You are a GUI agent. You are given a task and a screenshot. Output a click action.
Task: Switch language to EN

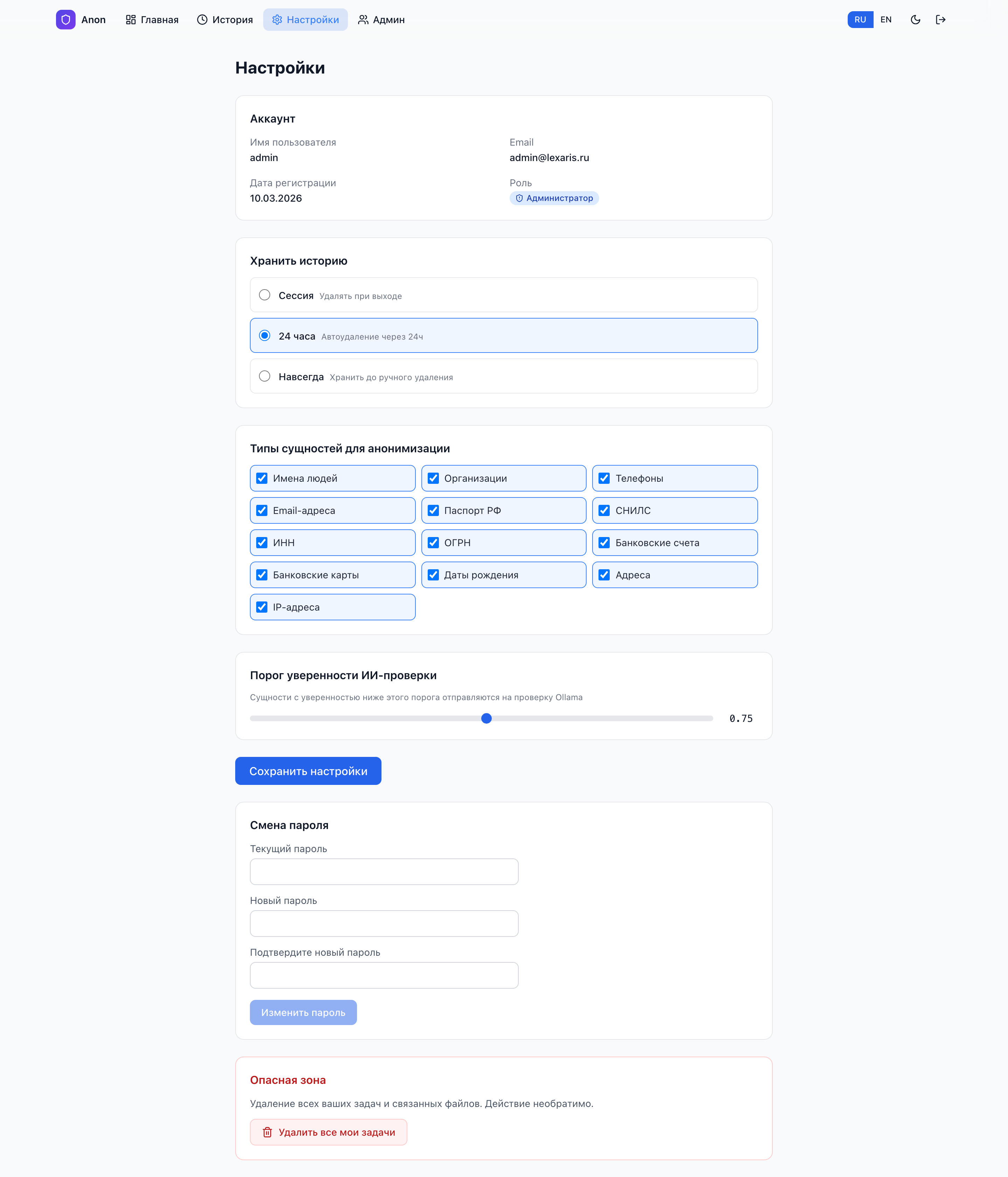885,20
